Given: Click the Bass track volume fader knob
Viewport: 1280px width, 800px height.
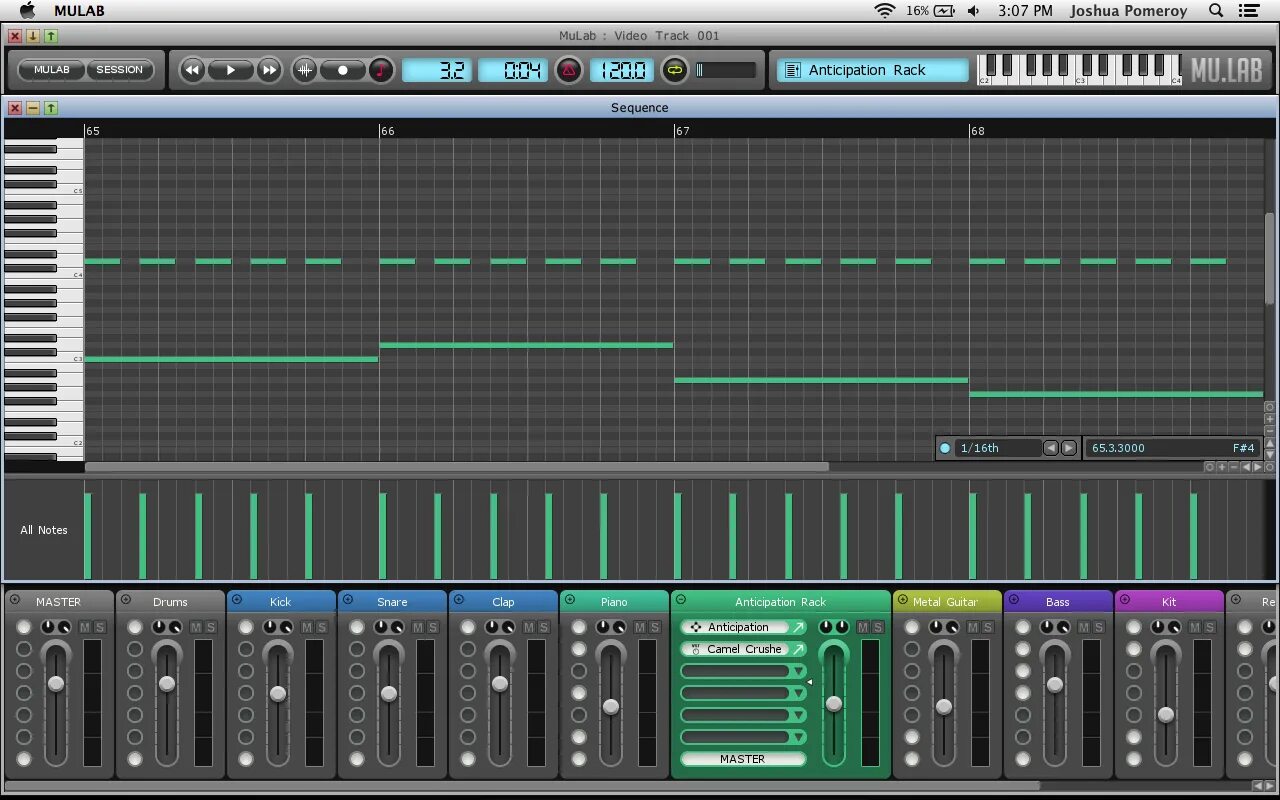Looking at the screenshot, I should tap(1055, 685).
